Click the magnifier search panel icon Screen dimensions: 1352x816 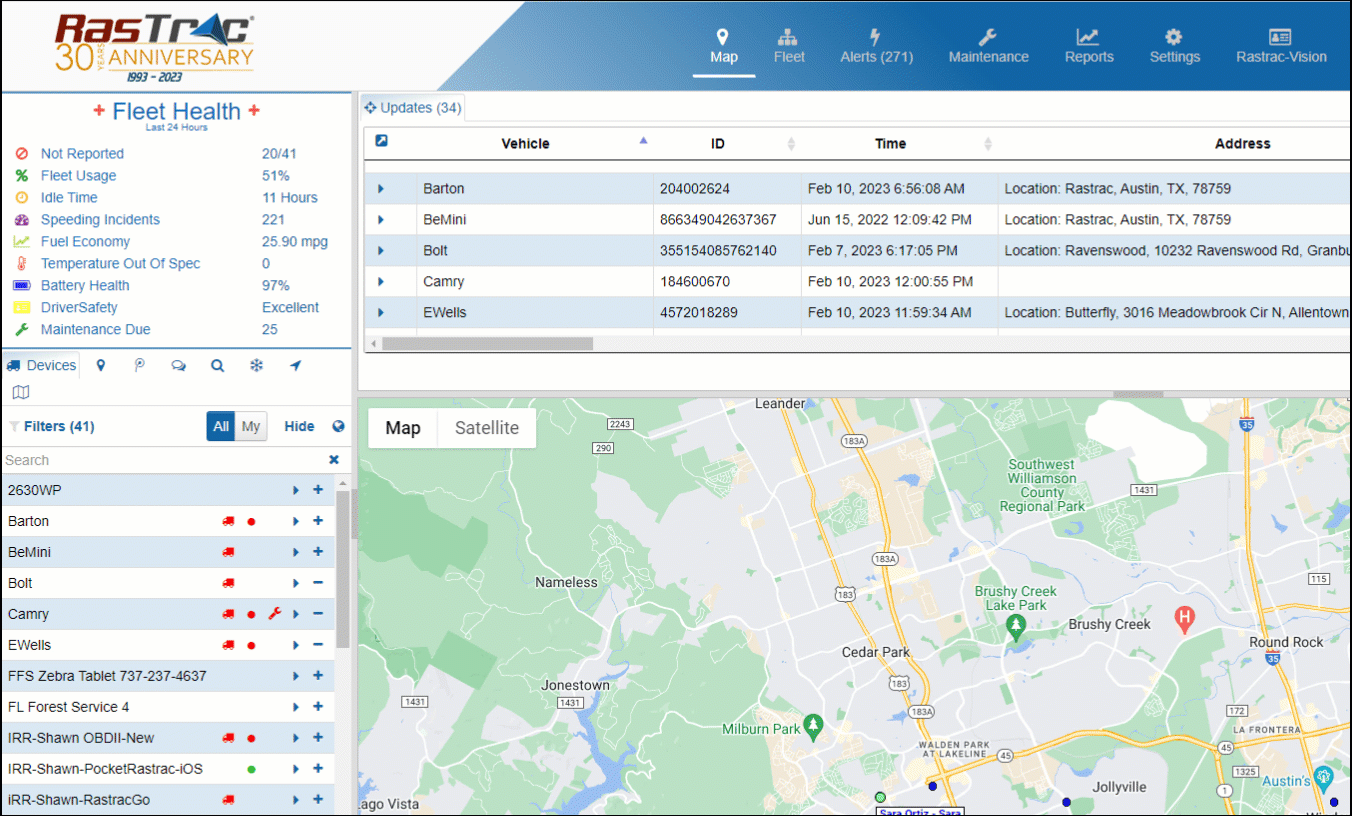point(217,366)
